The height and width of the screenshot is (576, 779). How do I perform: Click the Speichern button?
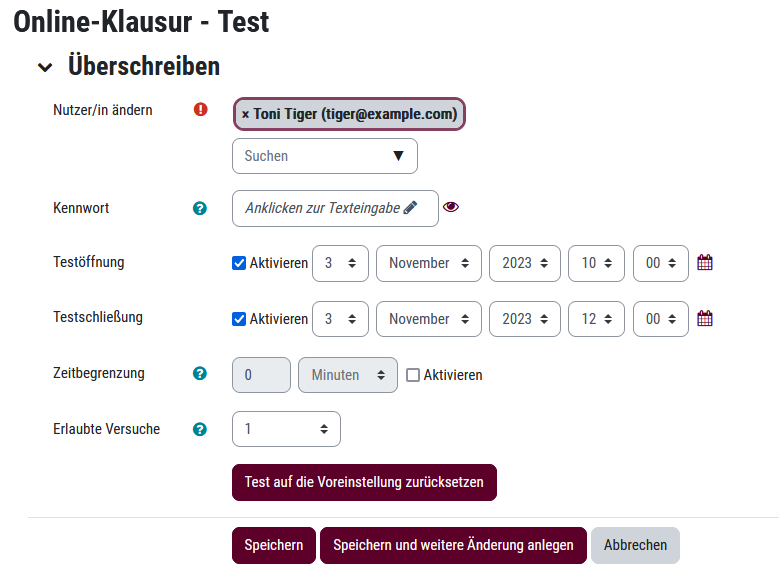[x=274, y=545]
